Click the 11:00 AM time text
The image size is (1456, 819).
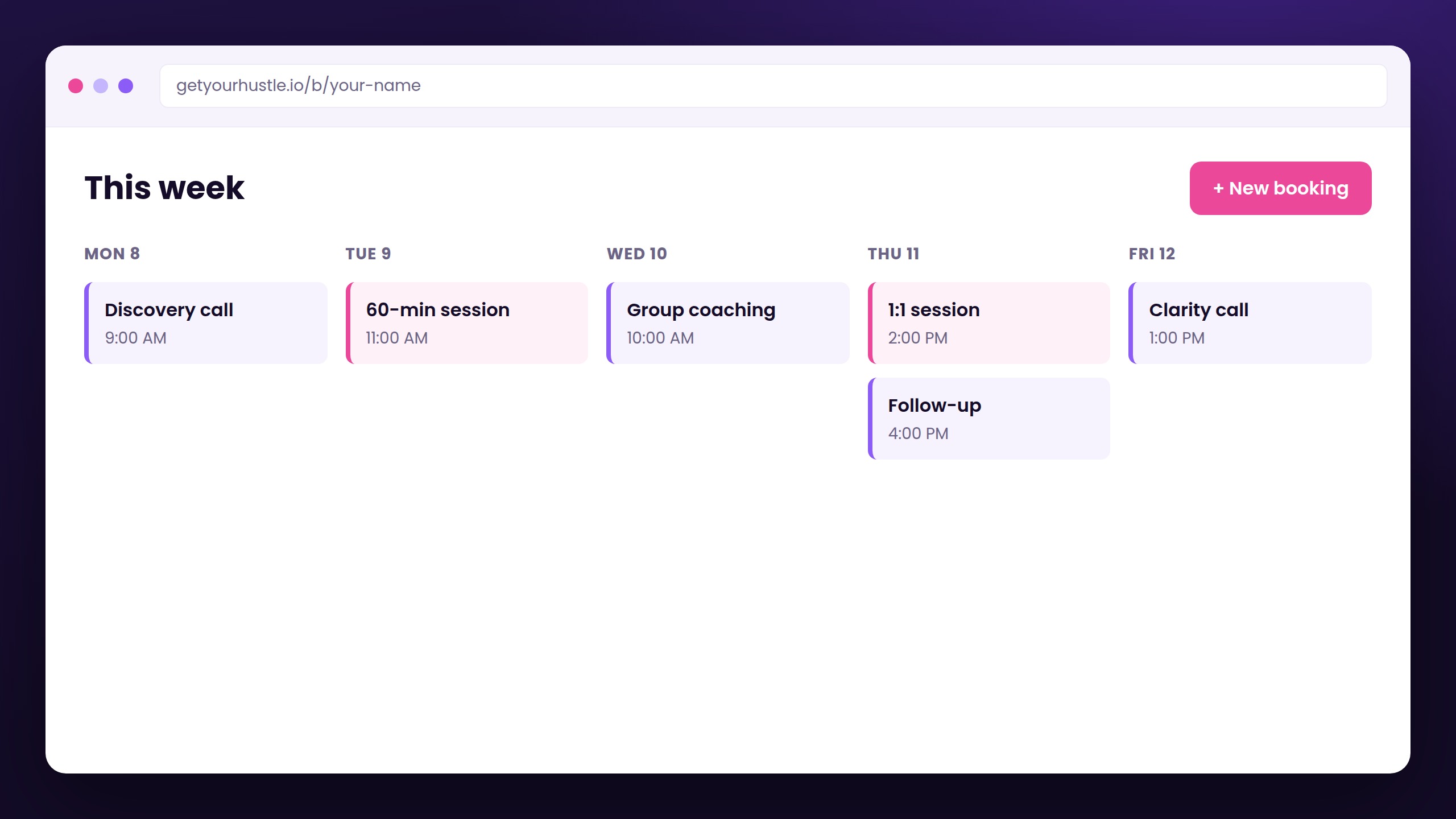tap(397, 338)
